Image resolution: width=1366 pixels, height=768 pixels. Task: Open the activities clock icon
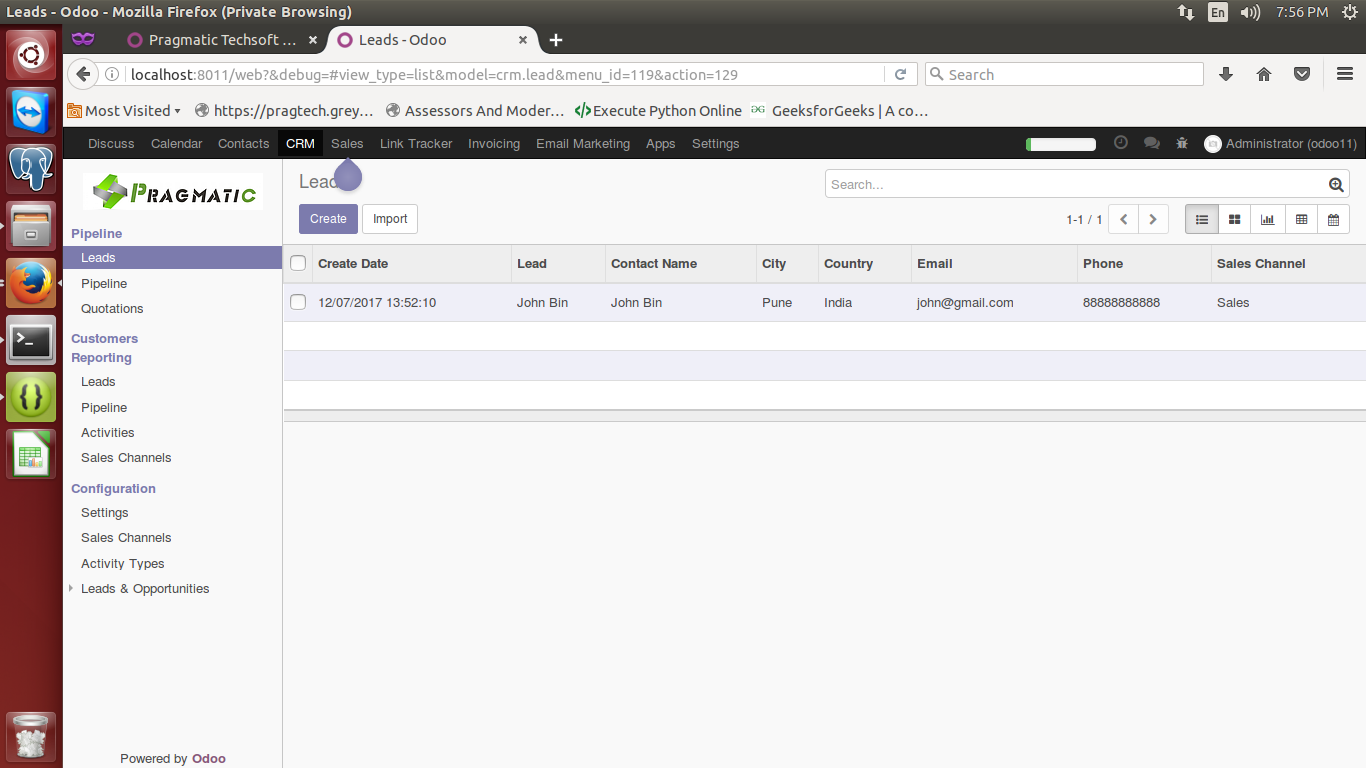coord(1121,143)
